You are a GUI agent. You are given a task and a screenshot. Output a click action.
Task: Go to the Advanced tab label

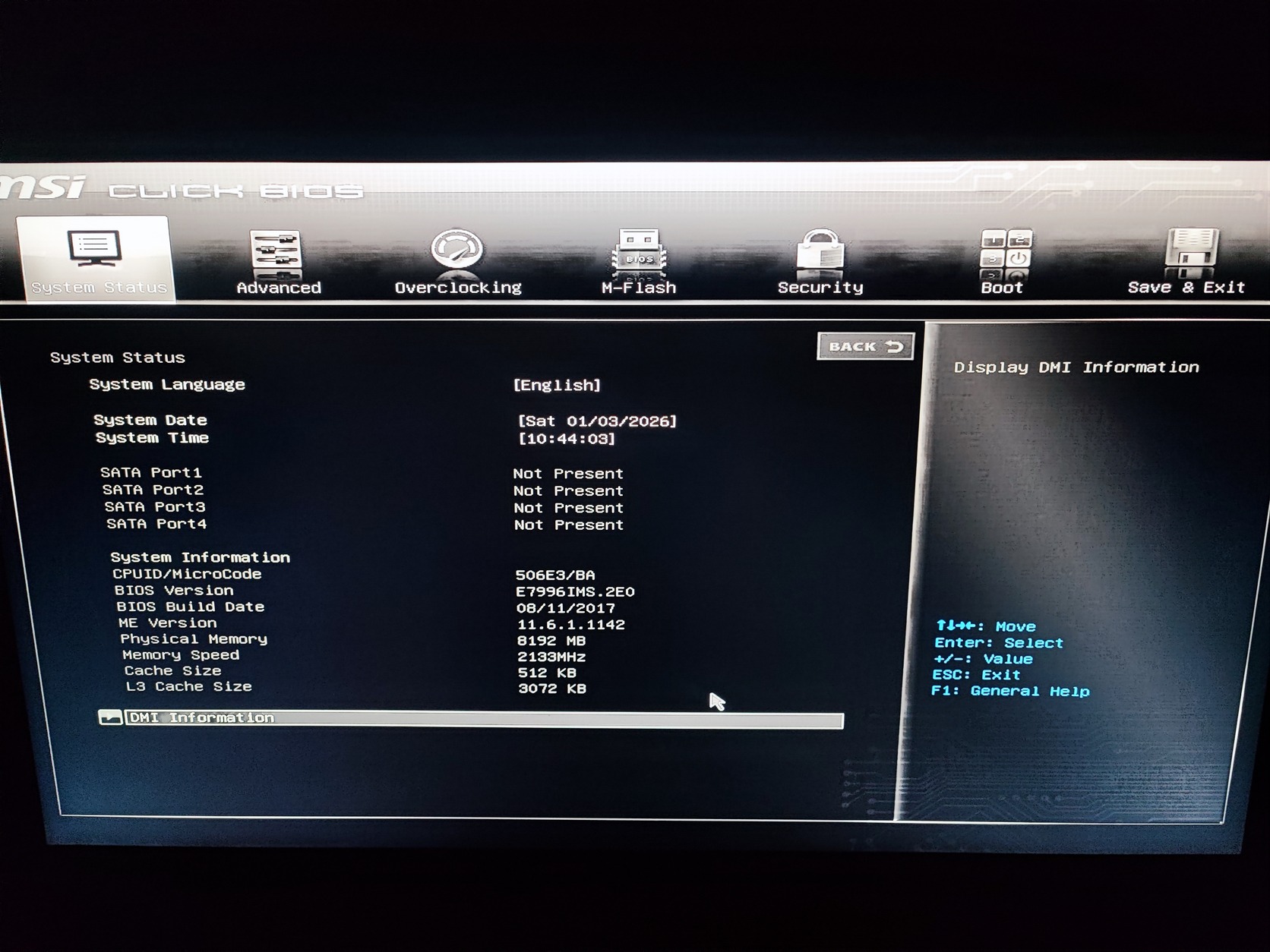(279, 288)
